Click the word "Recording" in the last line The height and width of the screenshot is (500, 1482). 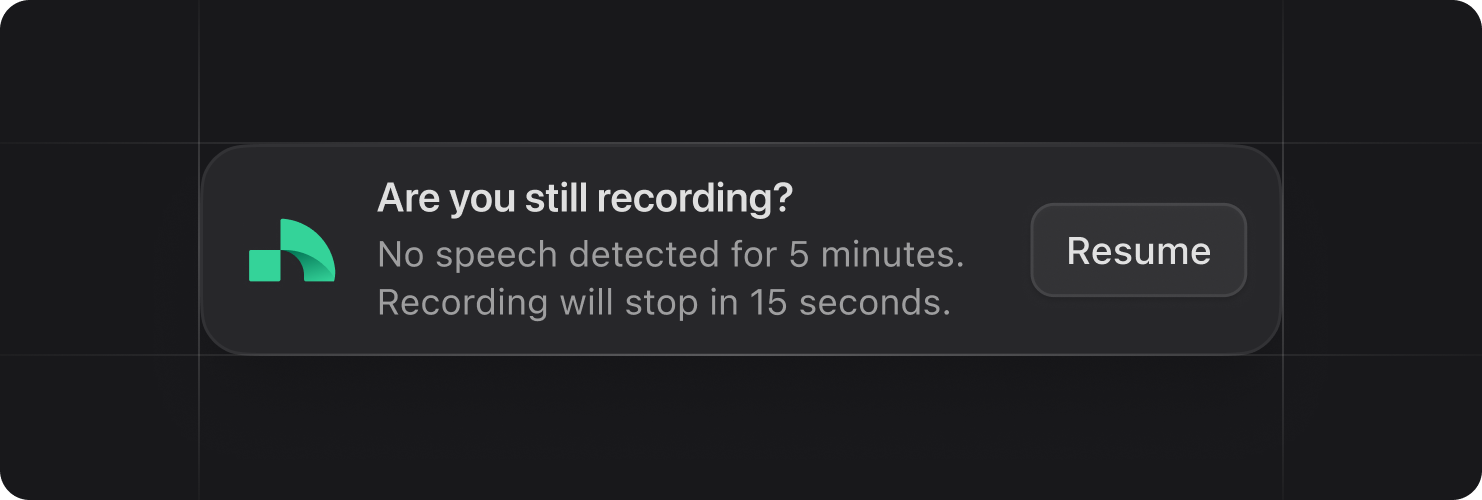[462, 303]
